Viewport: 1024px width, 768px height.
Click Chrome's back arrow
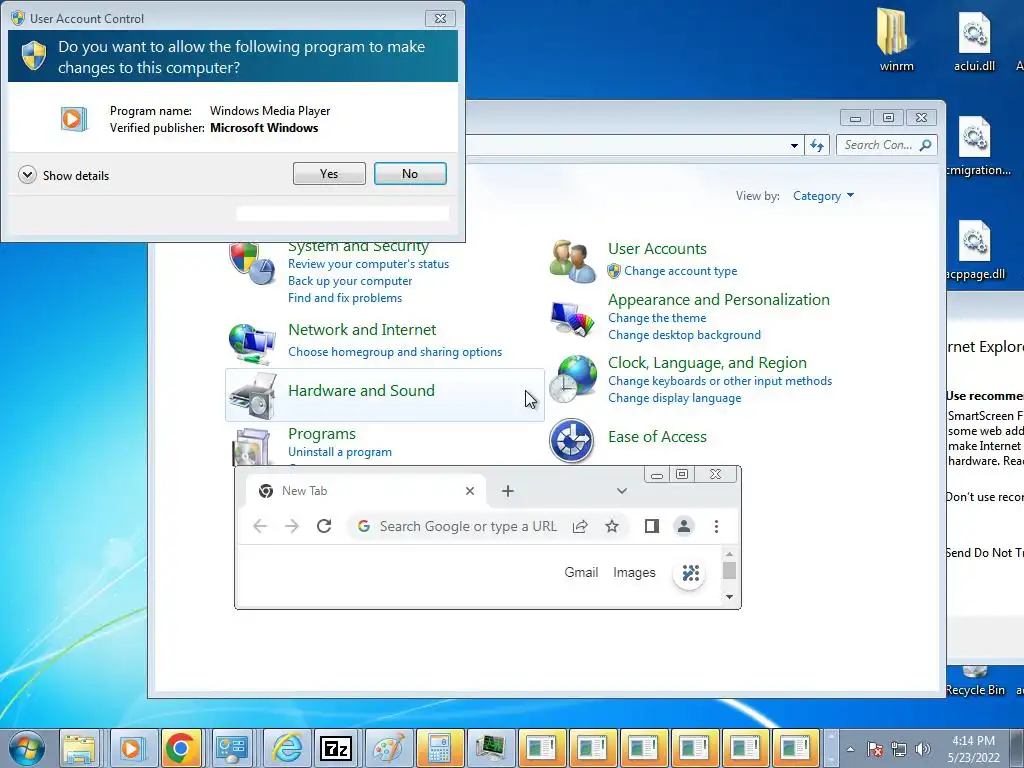260,526
